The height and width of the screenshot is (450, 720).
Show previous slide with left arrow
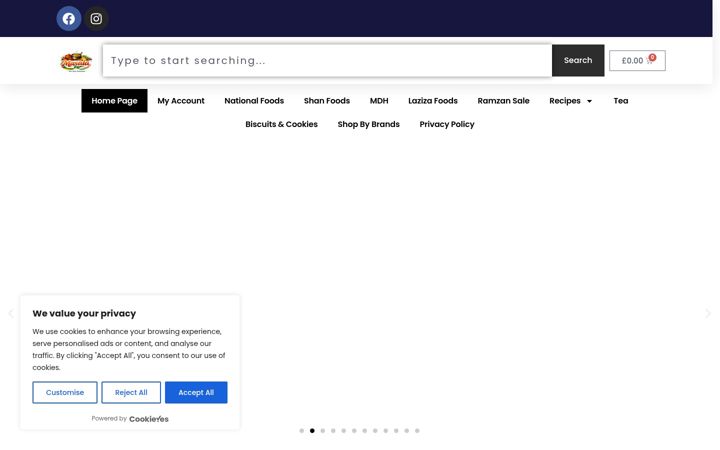pos(11,314)
